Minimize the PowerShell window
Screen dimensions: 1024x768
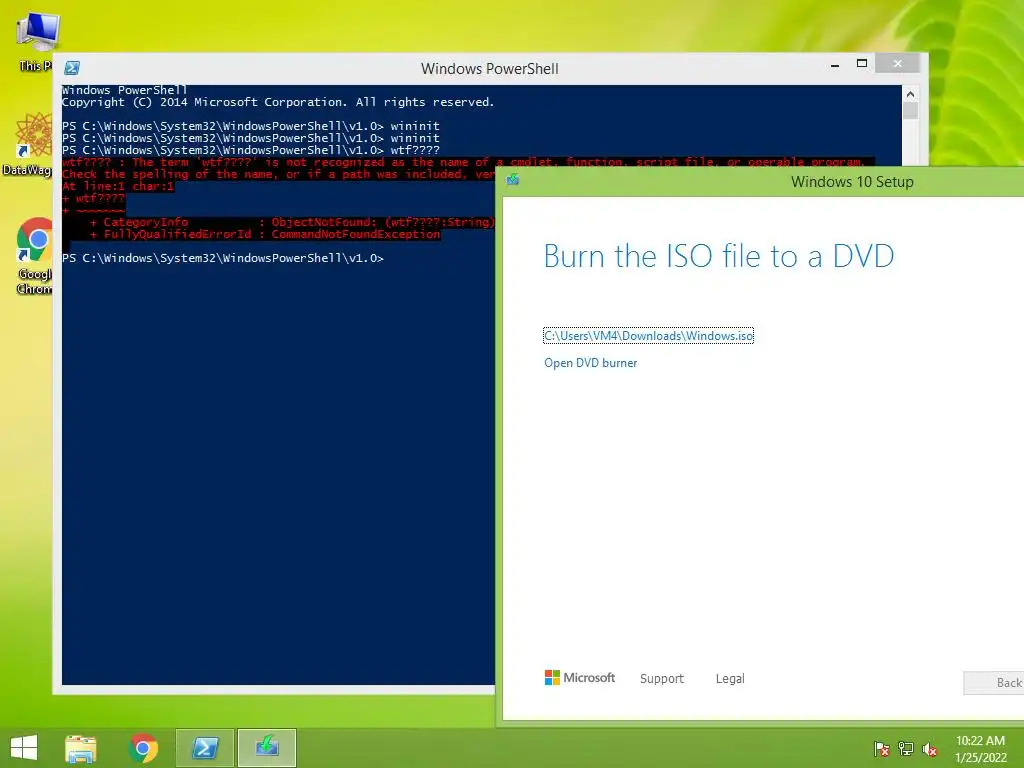(835, 65)
